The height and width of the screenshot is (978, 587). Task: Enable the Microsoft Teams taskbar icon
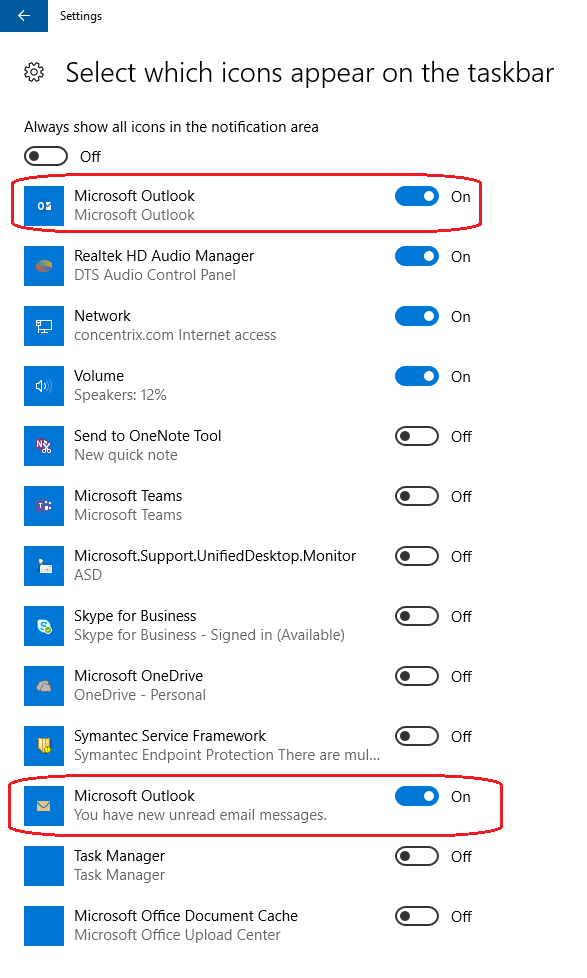pos(417,496)
